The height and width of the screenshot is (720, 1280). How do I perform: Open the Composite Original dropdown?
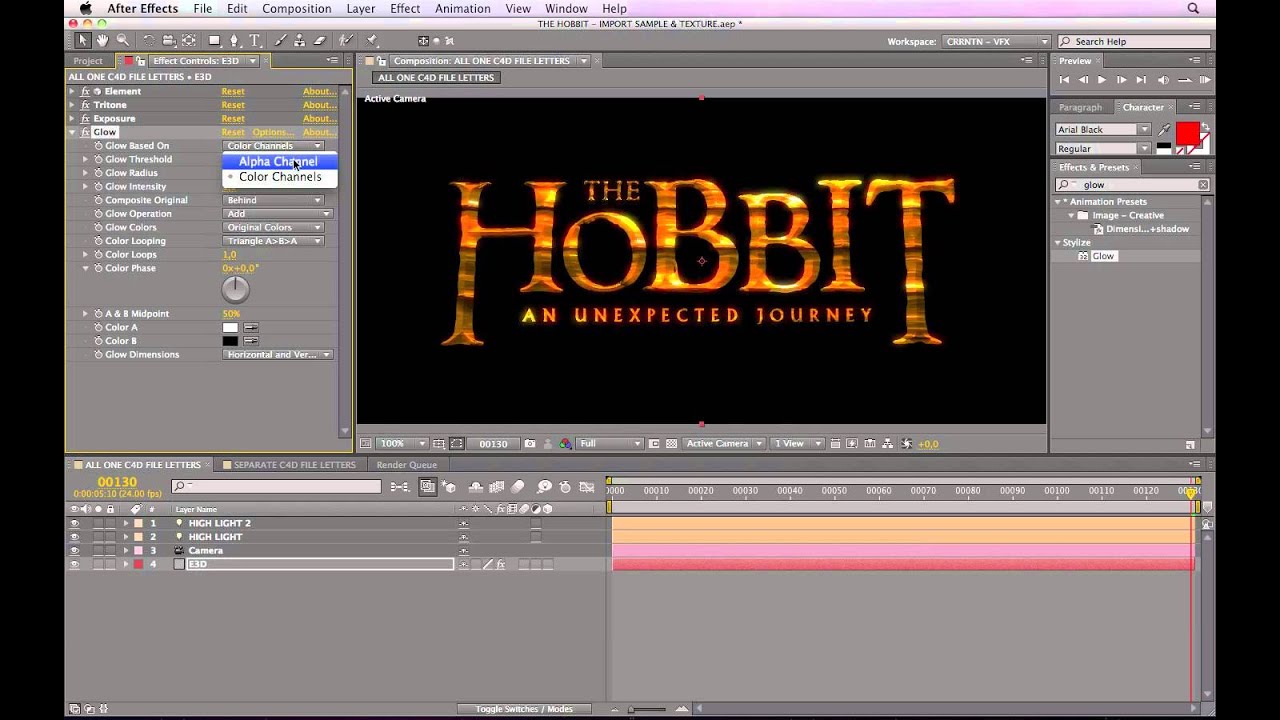tap(275, 200)
